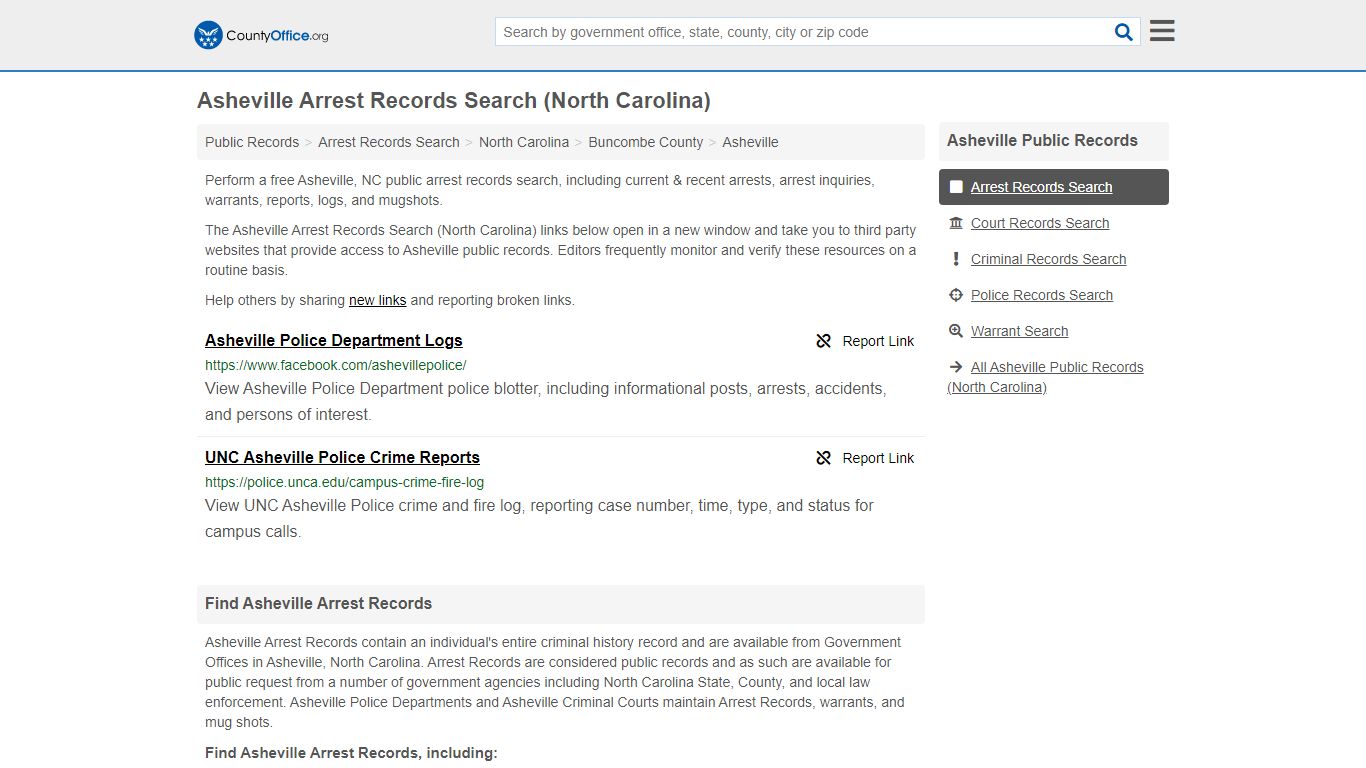The image size is (1366, 768).
Task: Click the Arrest Records Search sidebar icon
Action: tap(956, 187)
